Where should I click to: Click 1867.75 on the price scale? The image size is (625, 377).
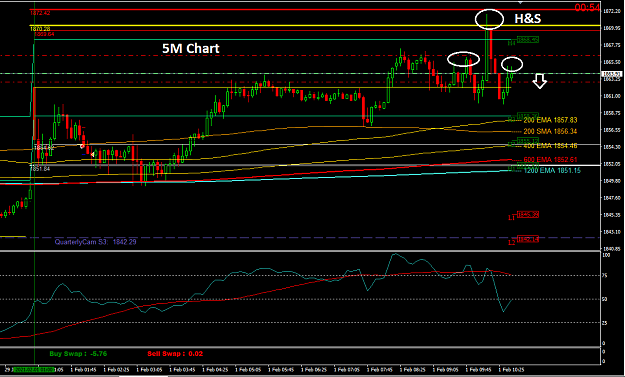611,45
